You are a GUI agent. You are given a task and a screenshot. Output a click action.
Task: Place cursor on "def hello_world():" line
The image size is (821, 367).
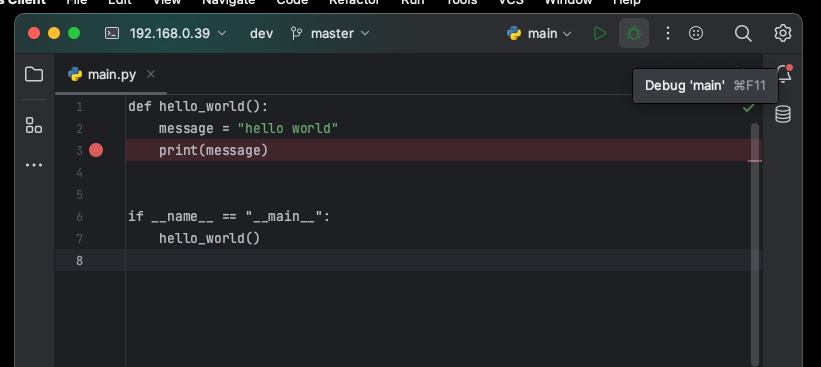click(198, 107)
